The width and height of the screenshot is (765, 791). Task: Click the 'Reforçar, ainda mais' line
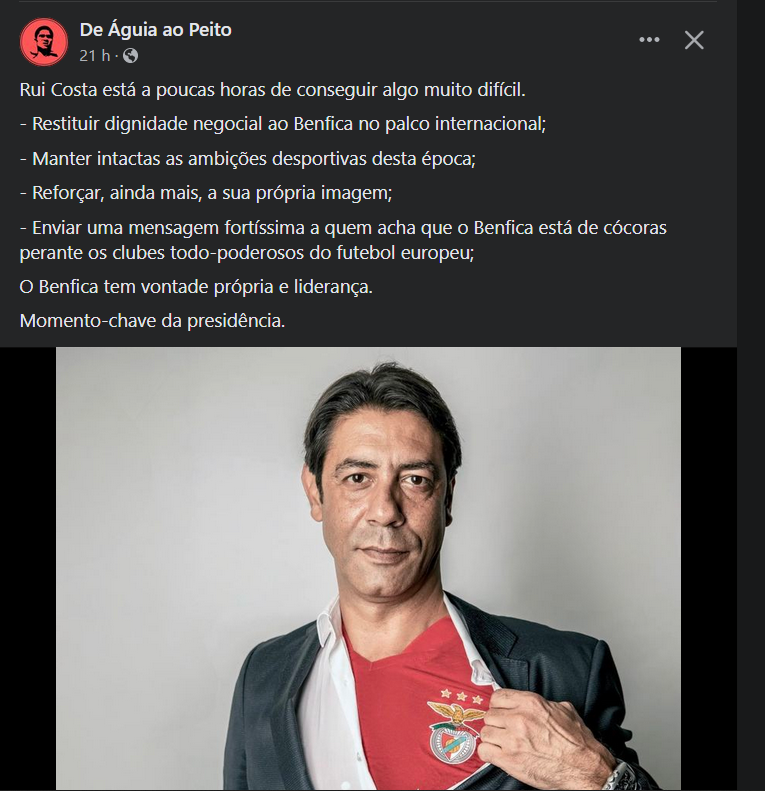pyautogui.click(x=206, y=193)
